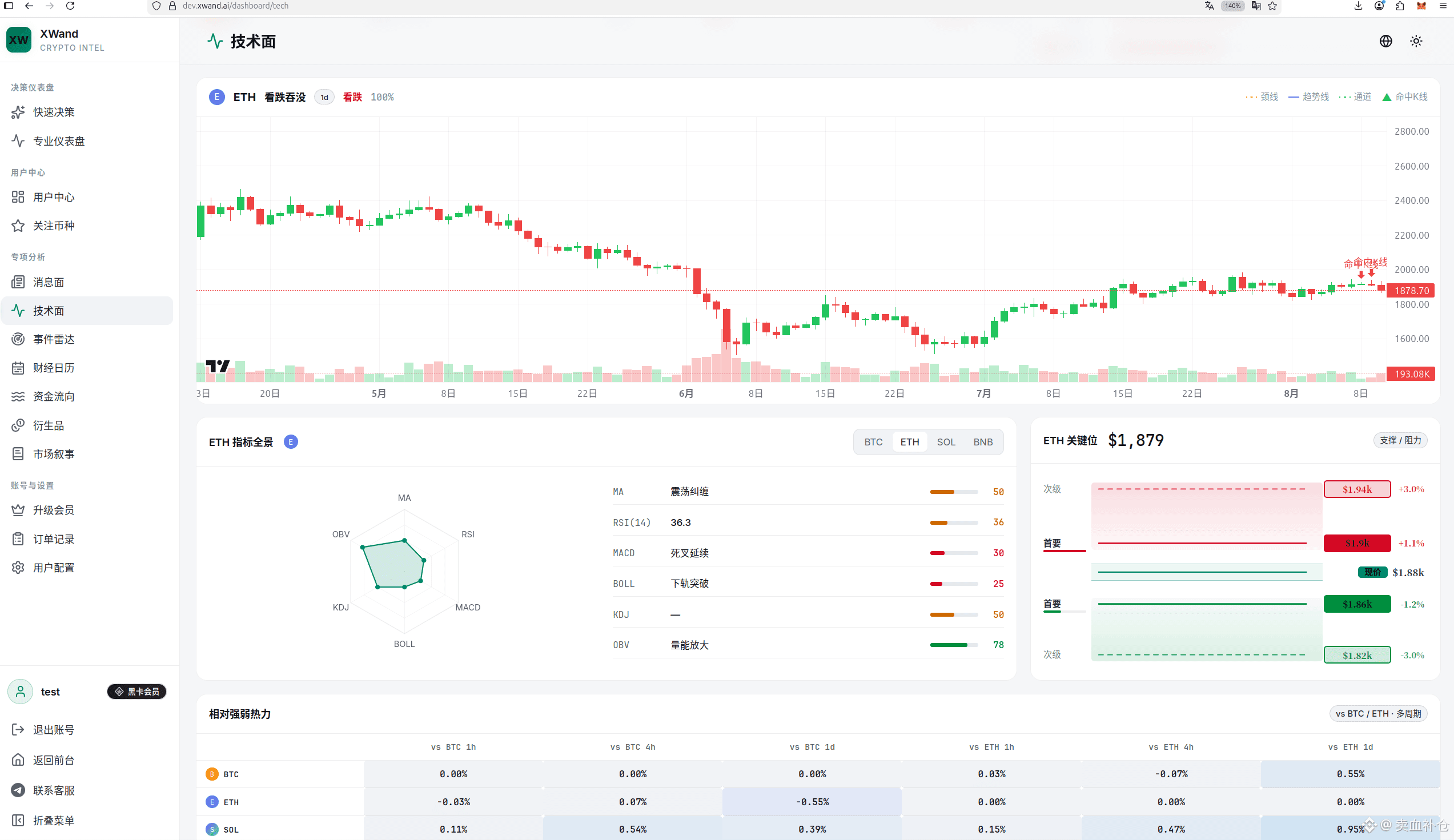Click the 财经日历 calendar icon
Viewport: 1454px width, 840px height.
point(18,368)
